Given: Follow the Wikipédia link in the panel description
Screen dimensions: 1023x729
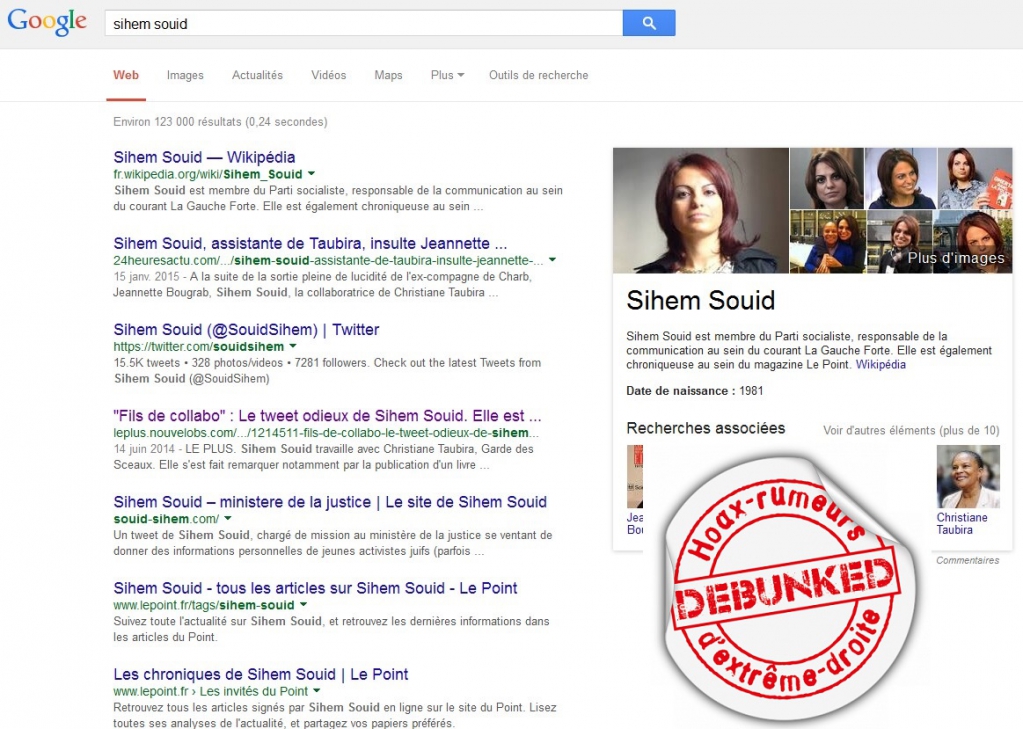Looking at the screenshot, I should click(x=881, y=365).
